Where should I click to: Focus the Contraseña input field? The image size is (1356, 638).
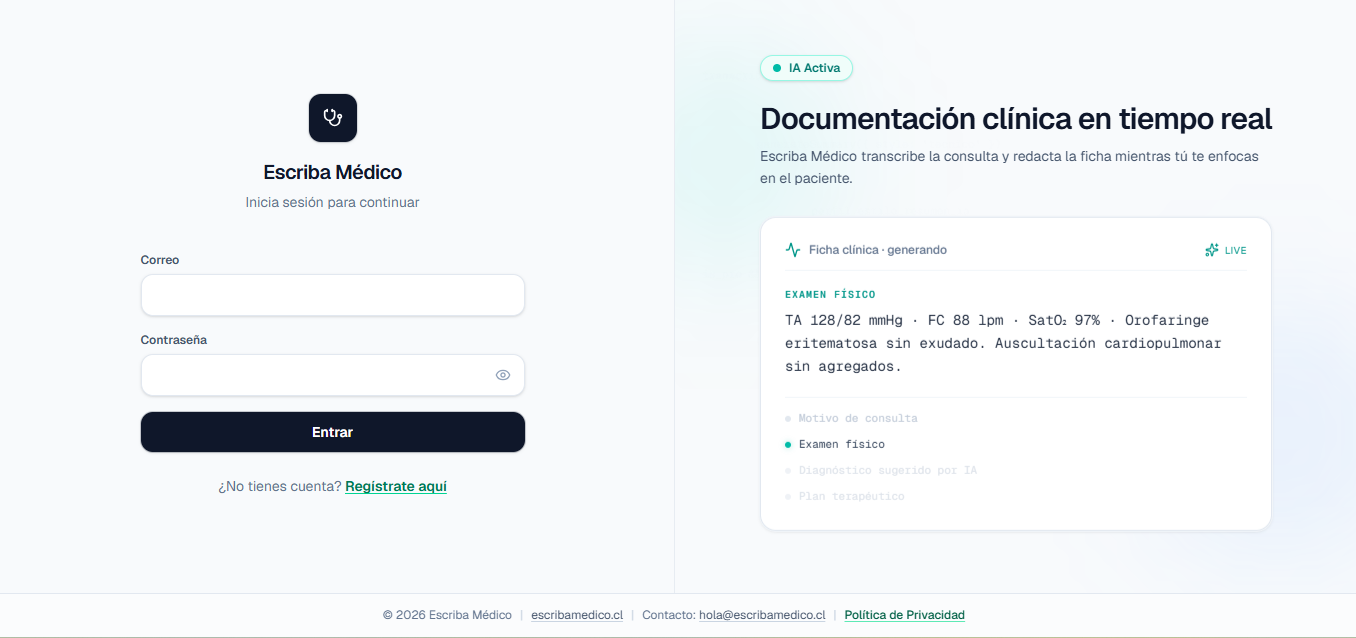coord(333,375)
